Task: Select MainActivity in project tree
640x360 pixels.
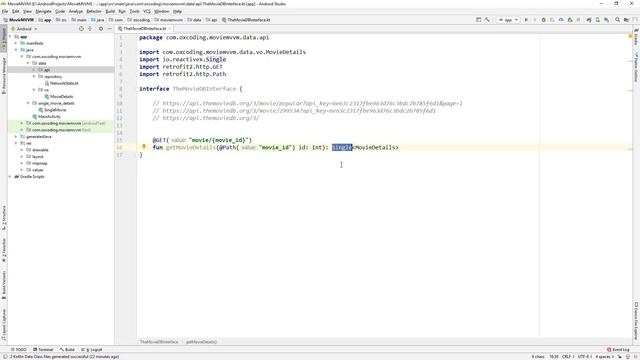Action: pos(47,117)
